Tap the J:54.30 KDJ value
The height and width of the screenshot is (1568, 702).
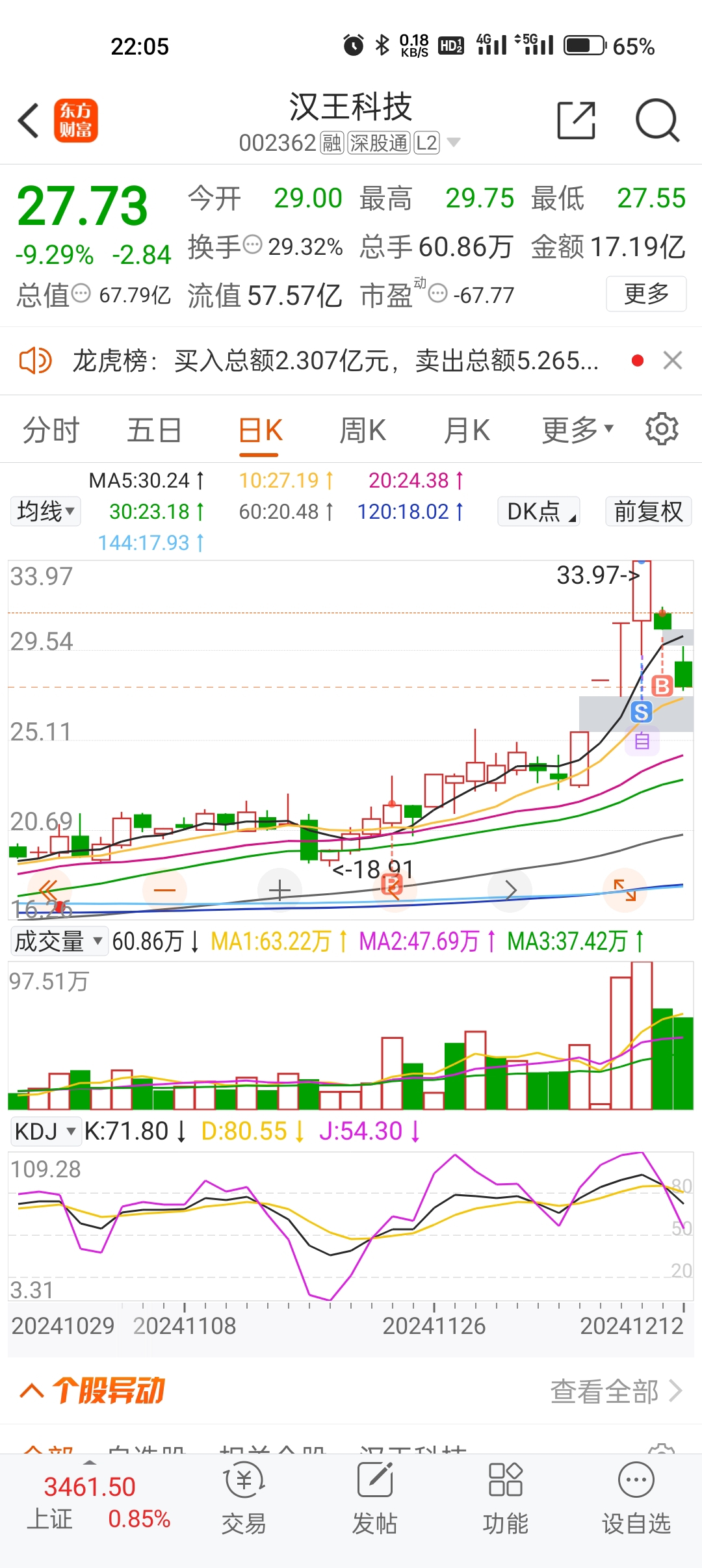click(x=370, y=1131)
